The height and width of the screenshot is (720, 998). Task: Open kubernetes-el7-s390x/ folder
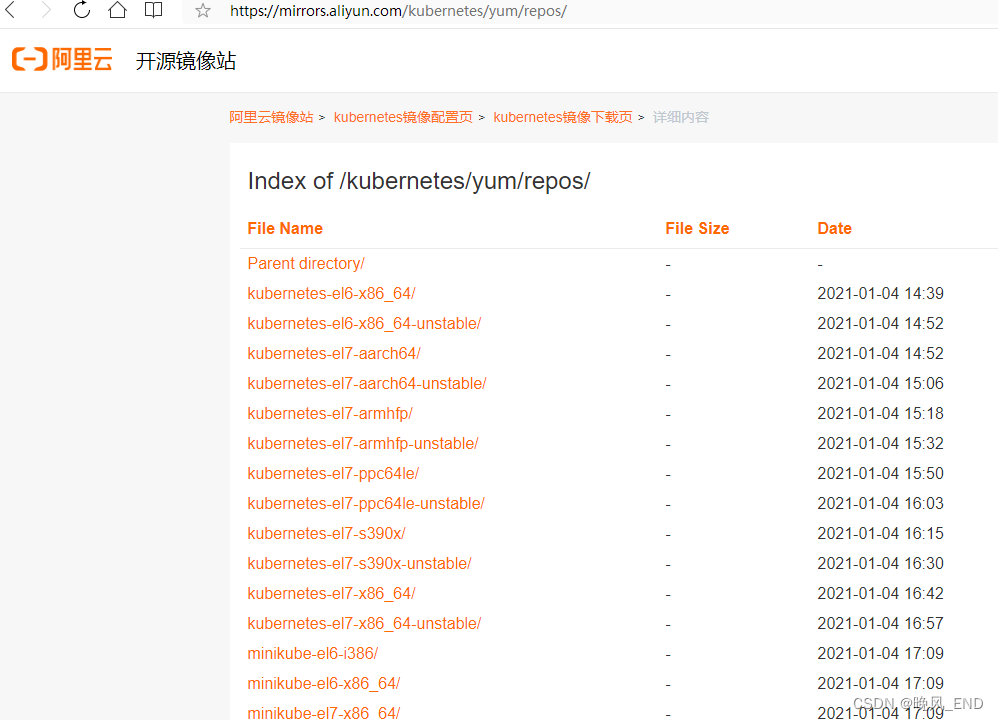pos(326,533)
